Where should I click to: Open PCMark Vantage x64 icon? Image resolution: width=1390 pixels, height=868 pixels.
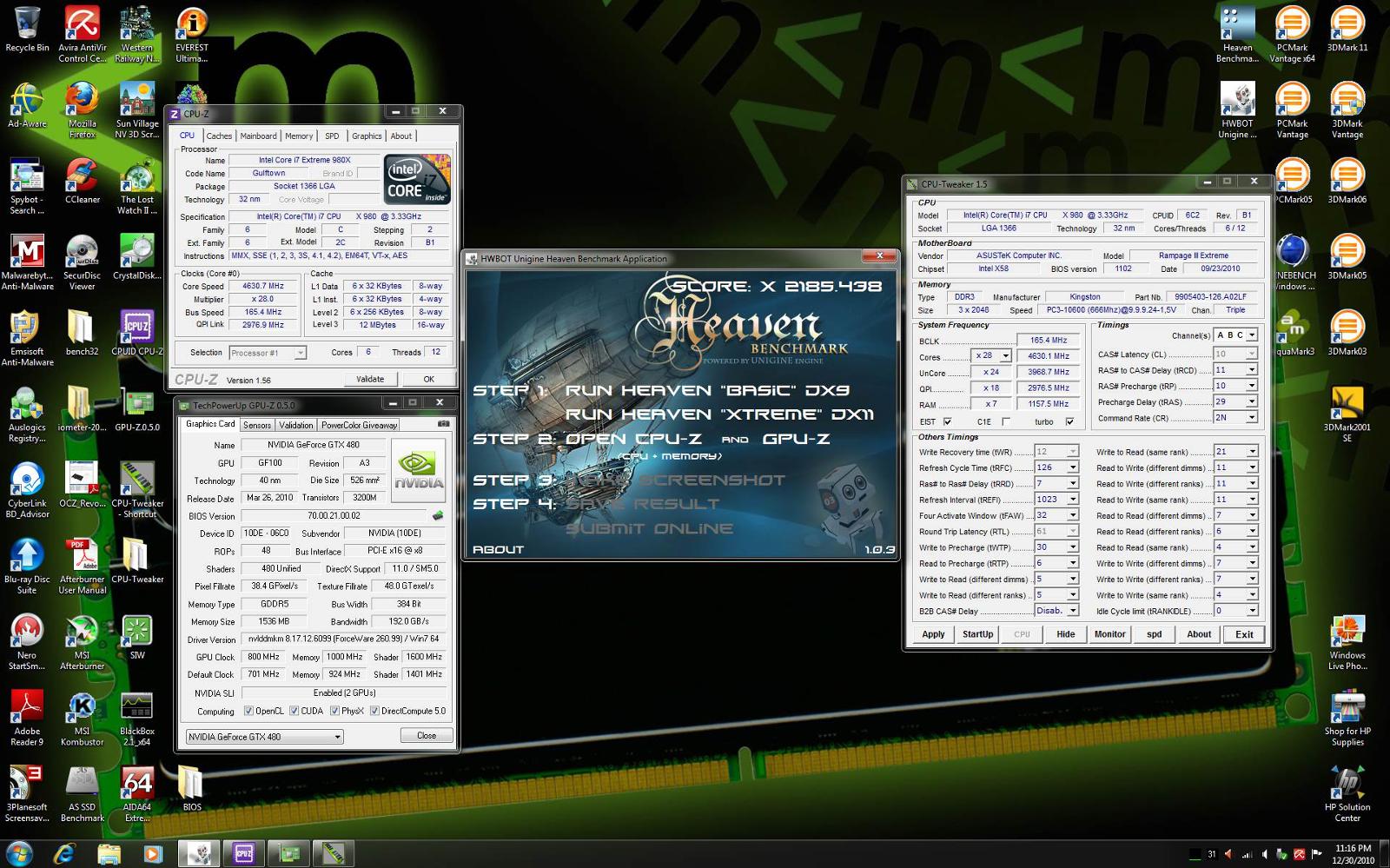tap(1293, 36)
